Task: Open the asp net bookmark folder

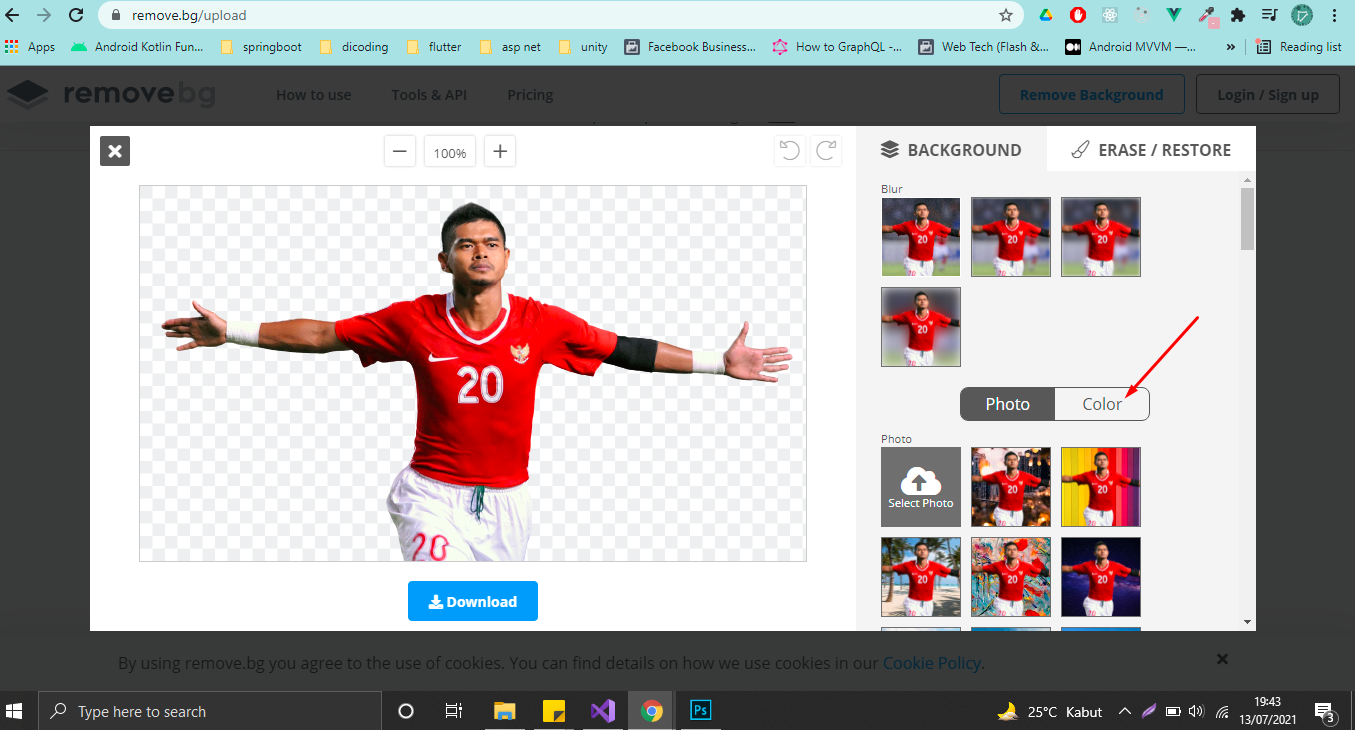Action: 510,47
